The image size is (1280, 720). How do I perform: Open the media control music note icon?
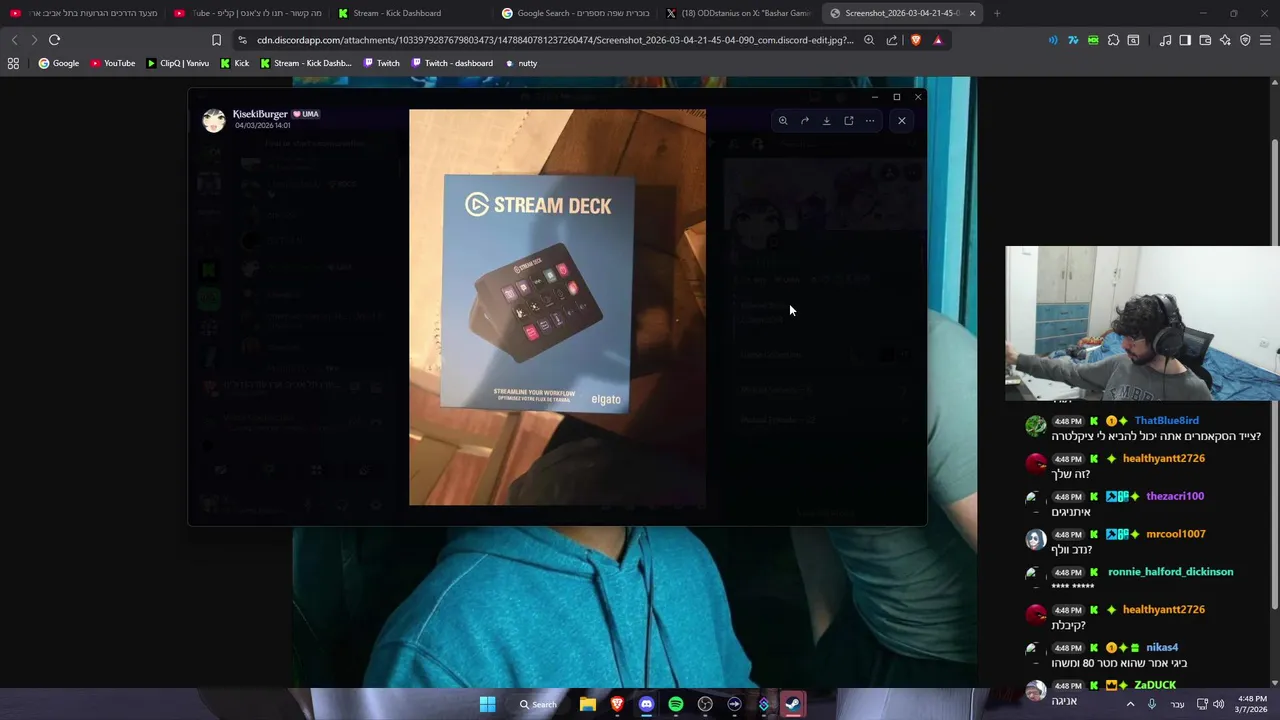click(1165, 40)
